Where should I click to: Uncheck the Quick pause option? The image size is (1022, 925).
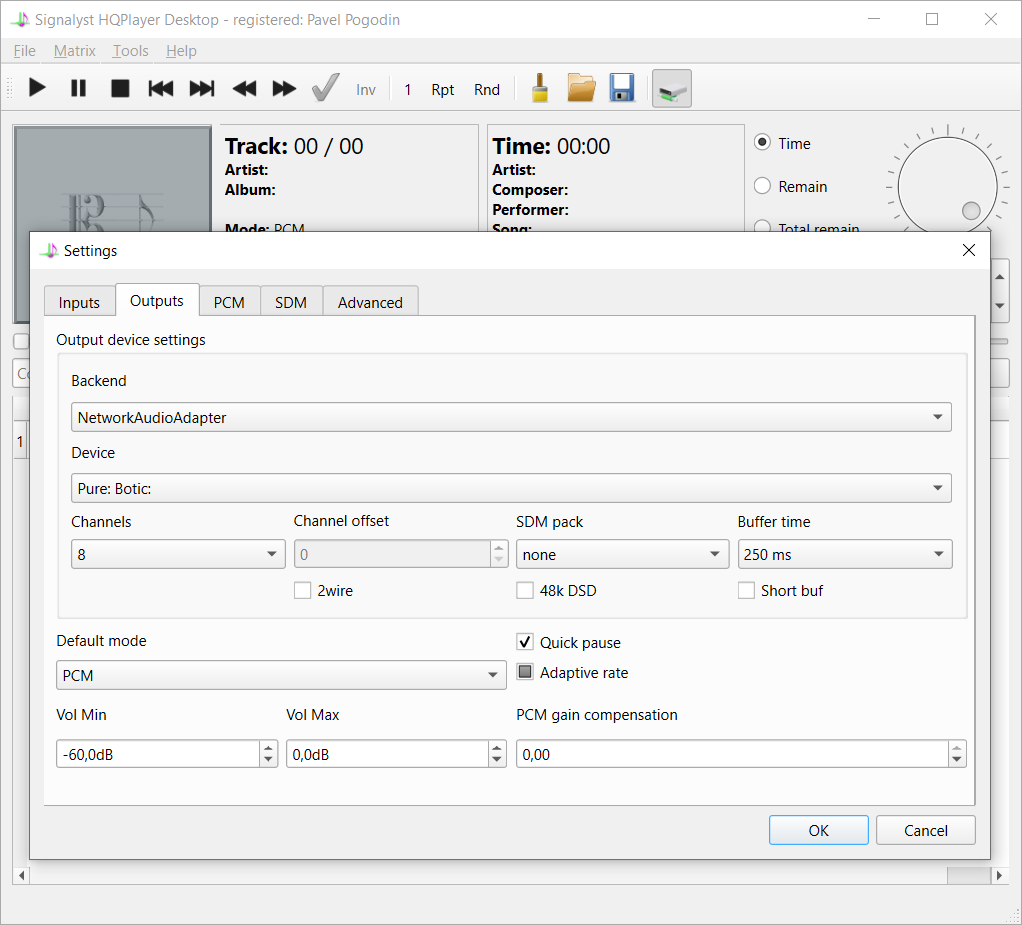[x=525, y=642]
